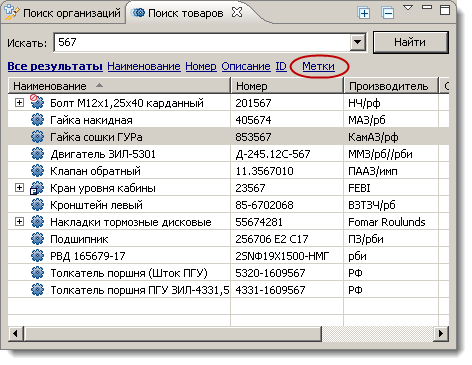
Task: Switch to Поиск организаций tab
Action: [63, 13]
